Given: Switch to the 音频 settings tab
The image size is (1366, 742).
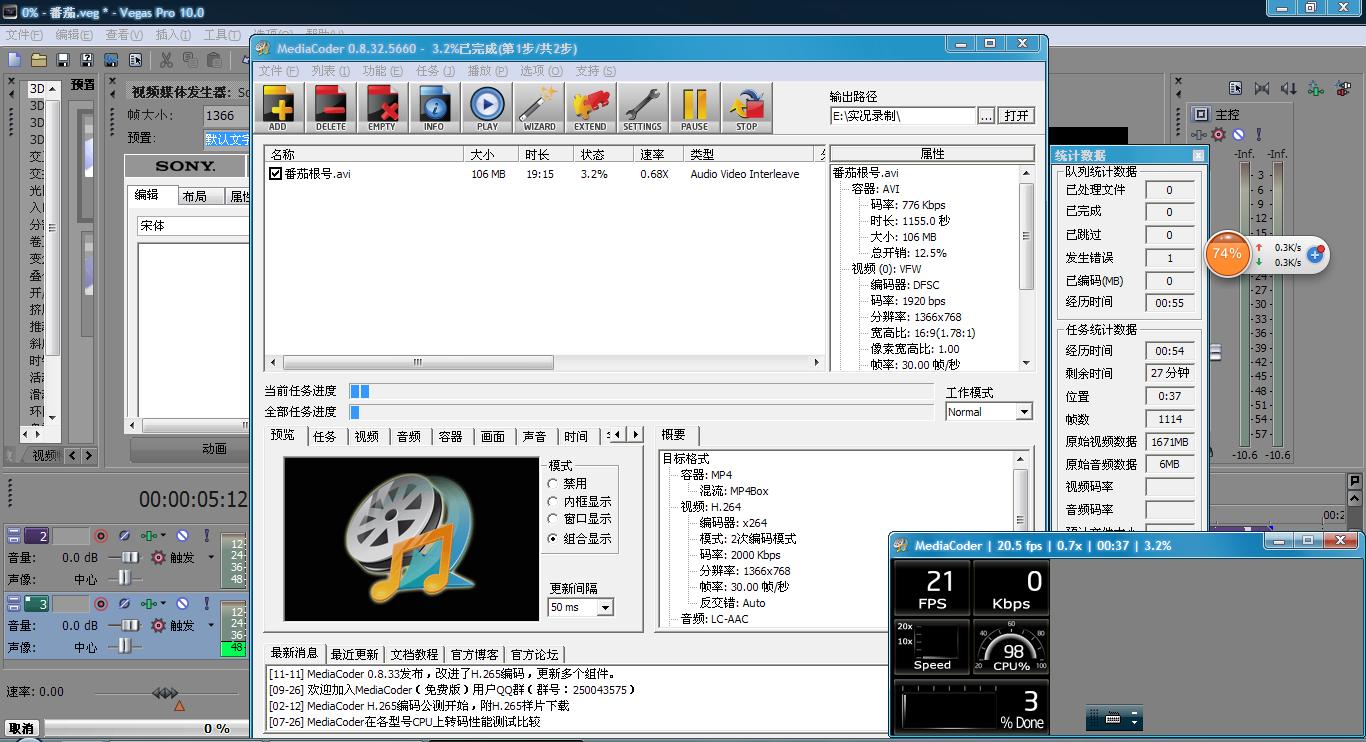Looking at the screenshot, I should click(x=409, y=436).
